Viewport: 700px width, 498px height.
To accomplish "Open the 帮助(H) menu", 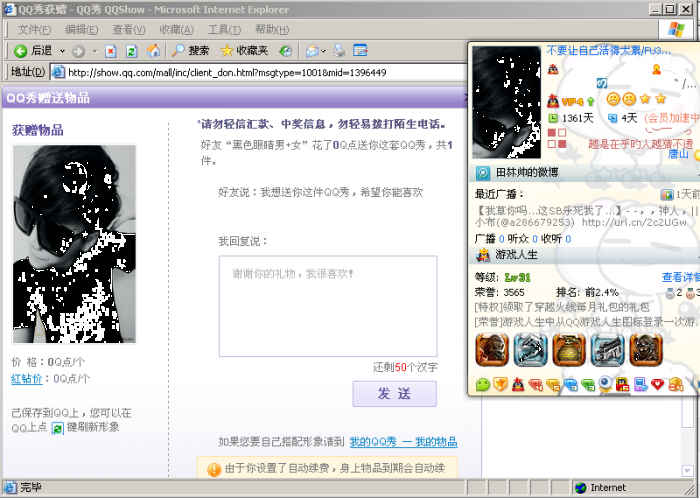I will click(272, 30).
